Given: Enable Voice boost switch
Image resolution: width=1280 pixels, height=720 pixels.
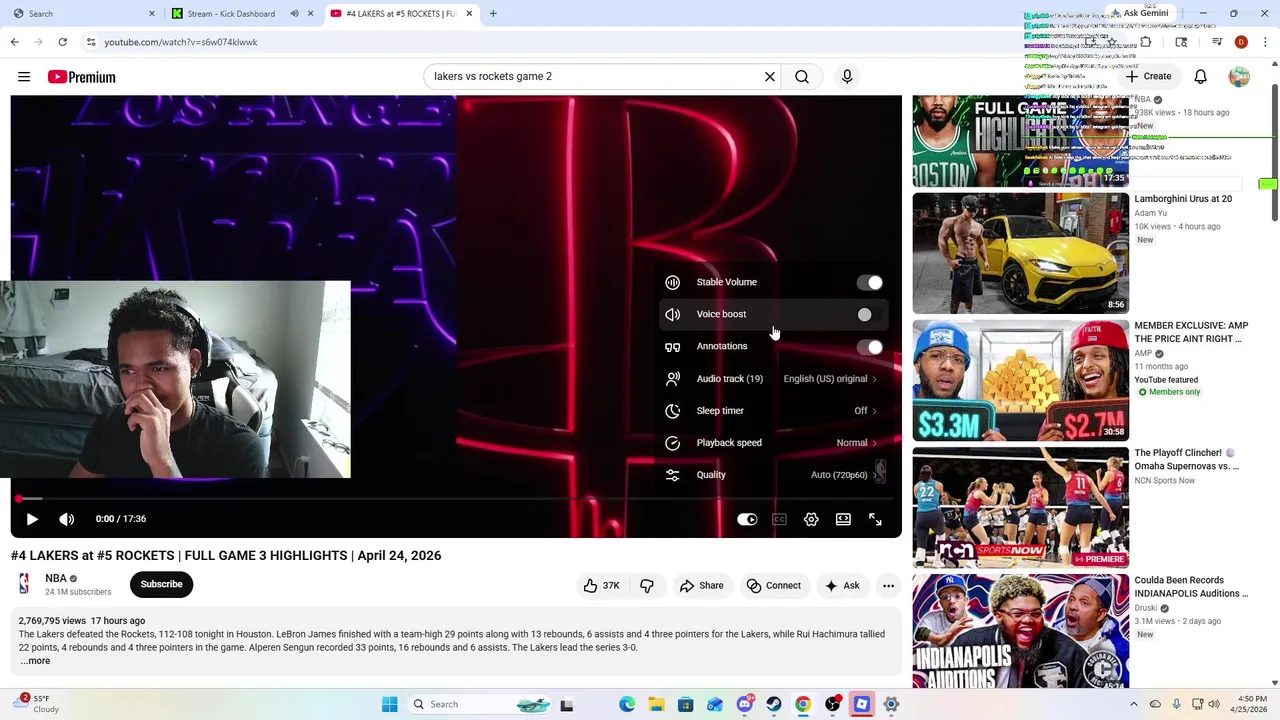Looking at the screenshot, I should click(x=870, y=315).
